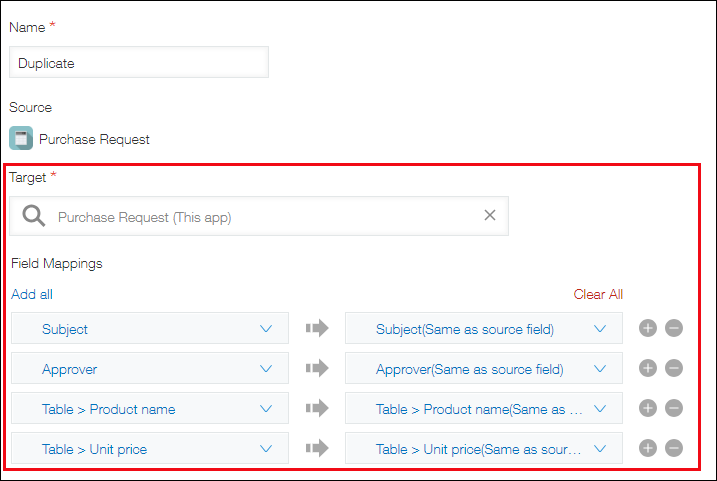Remove the Table > Unit price row
The image size is (717, 481).
tap(674, 448)
